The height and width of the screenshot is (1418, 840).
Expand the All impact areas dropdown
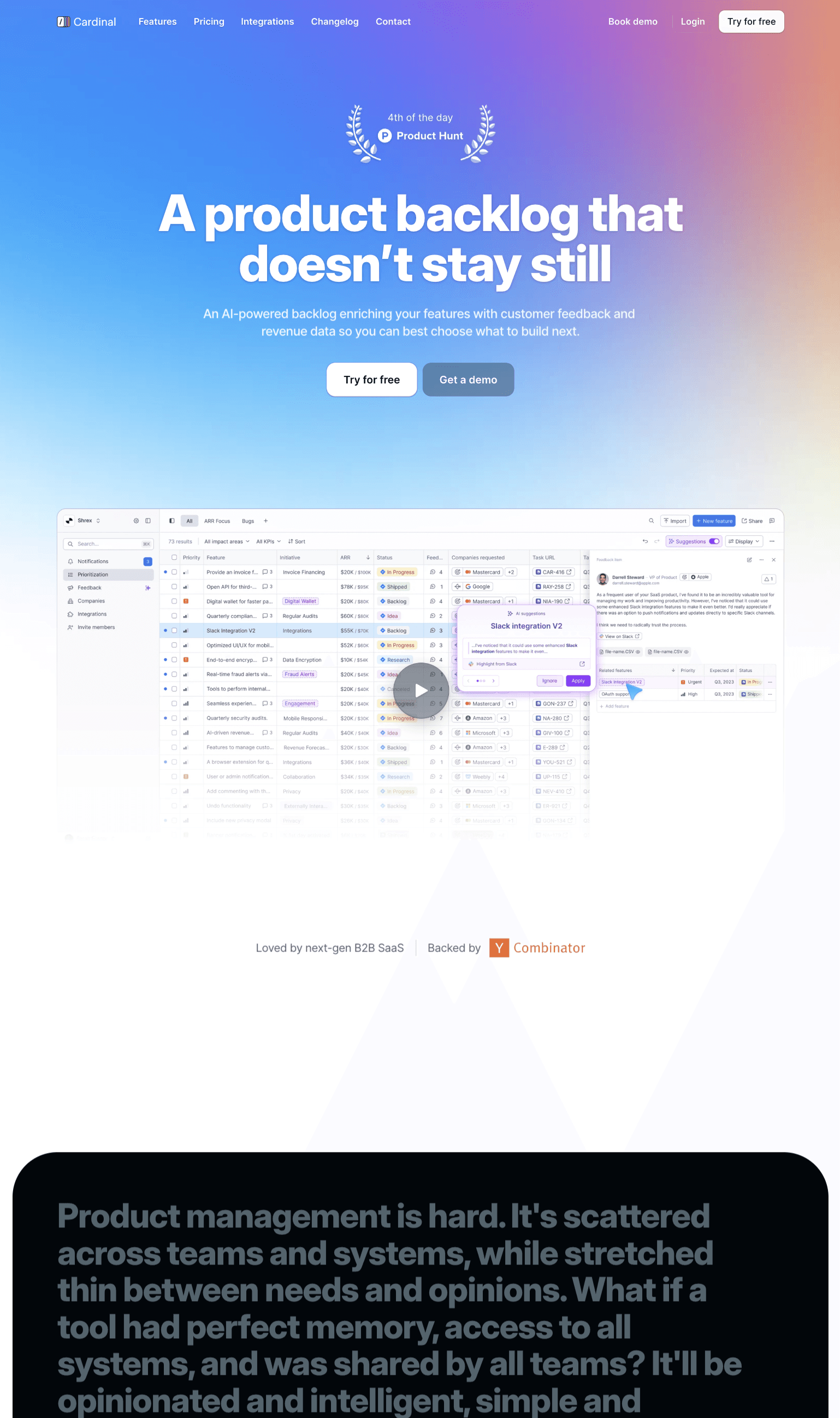point(227,542)
